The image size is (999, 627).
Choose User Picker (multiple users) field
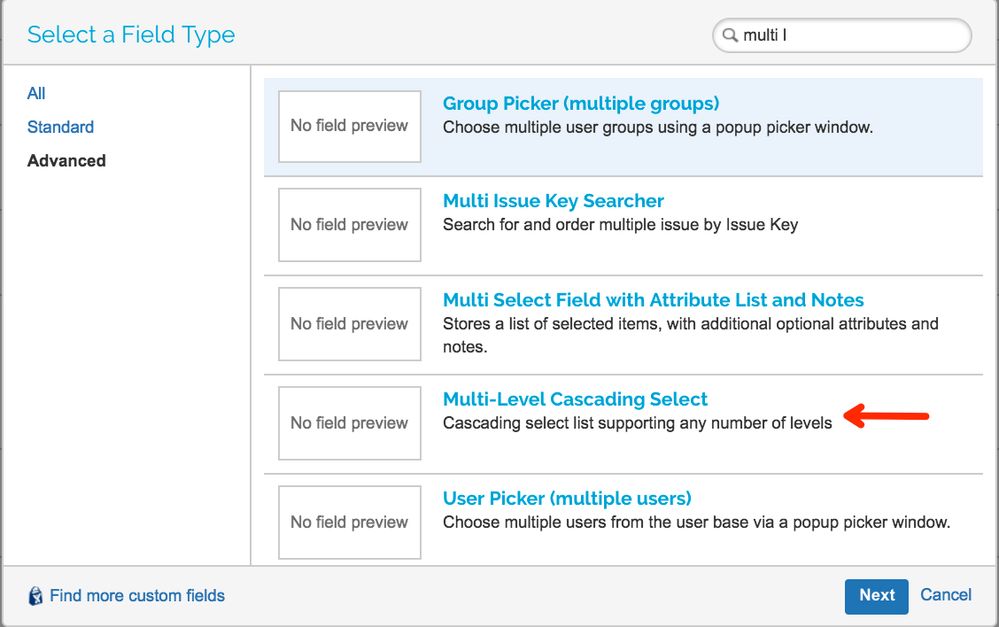tap(567, 498)
